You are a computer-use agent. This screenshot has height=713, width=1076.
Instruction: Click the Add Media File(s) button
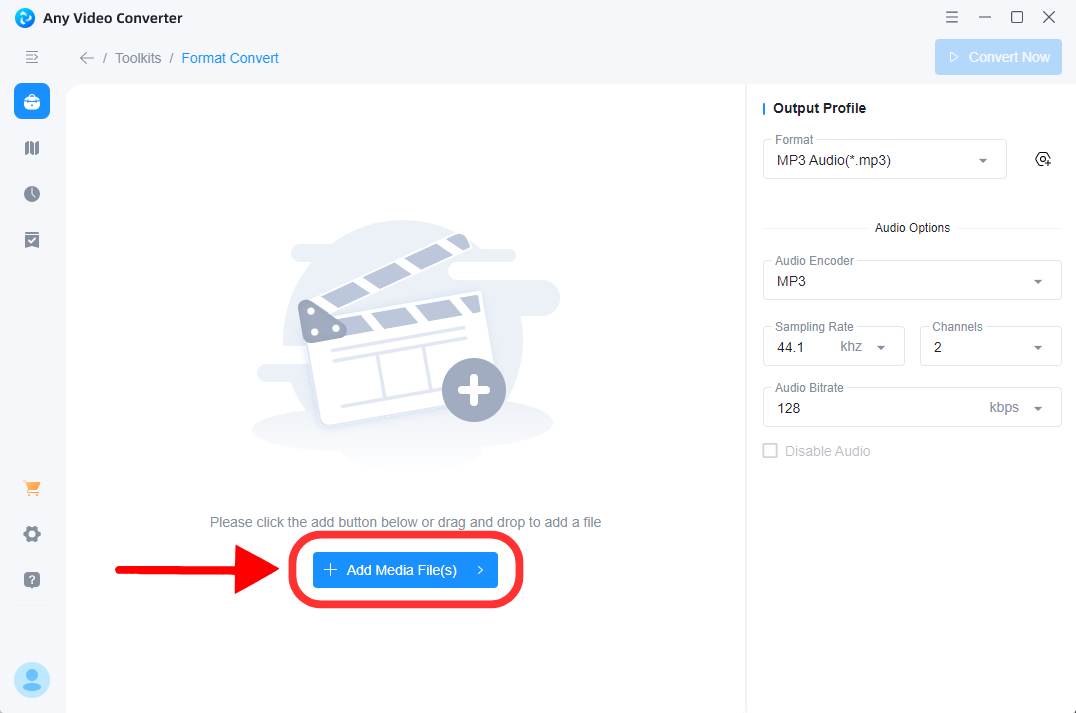[x=404, y=570]
